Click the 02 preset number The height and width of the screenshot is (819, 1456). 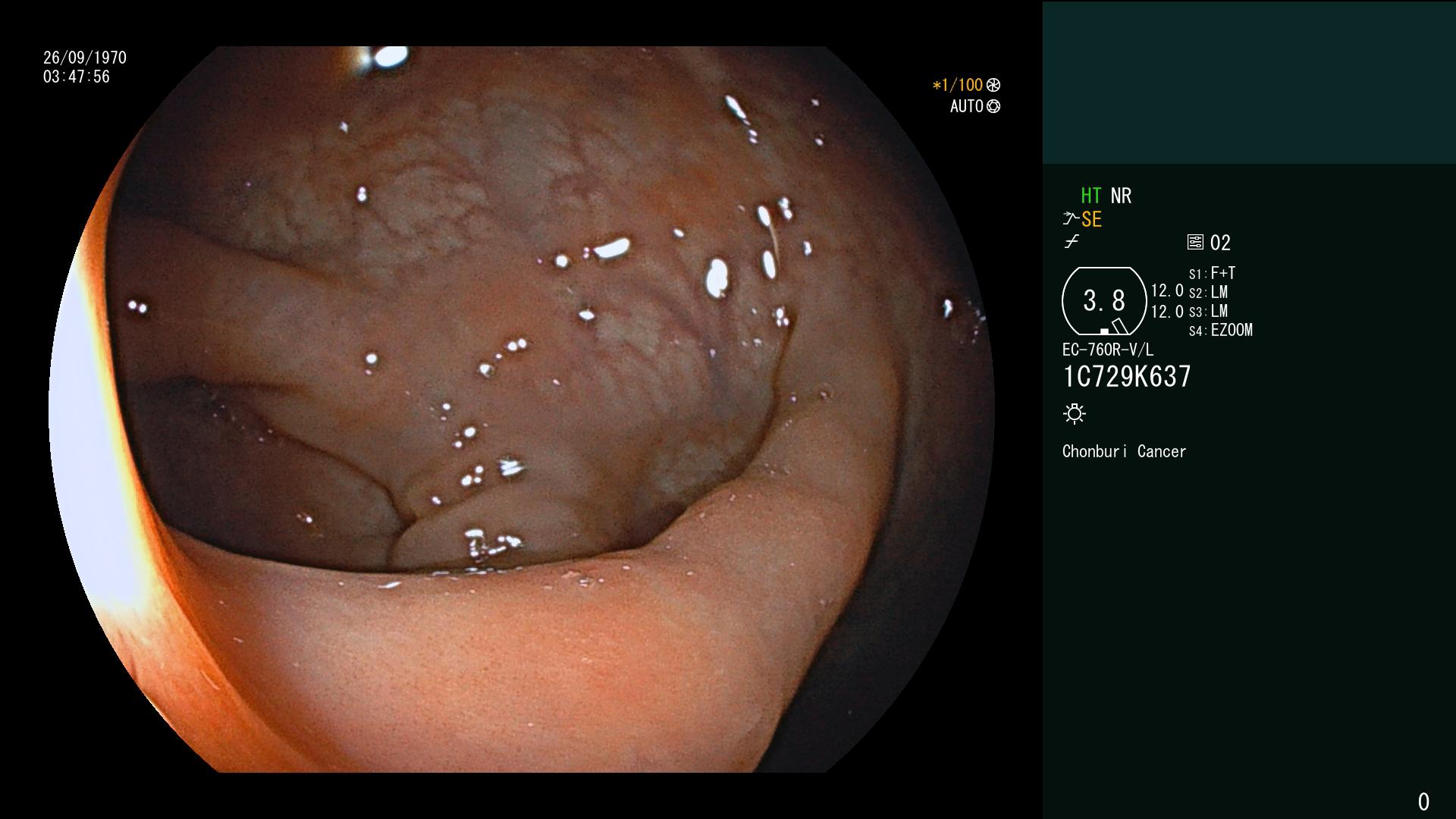[1220, 243]
